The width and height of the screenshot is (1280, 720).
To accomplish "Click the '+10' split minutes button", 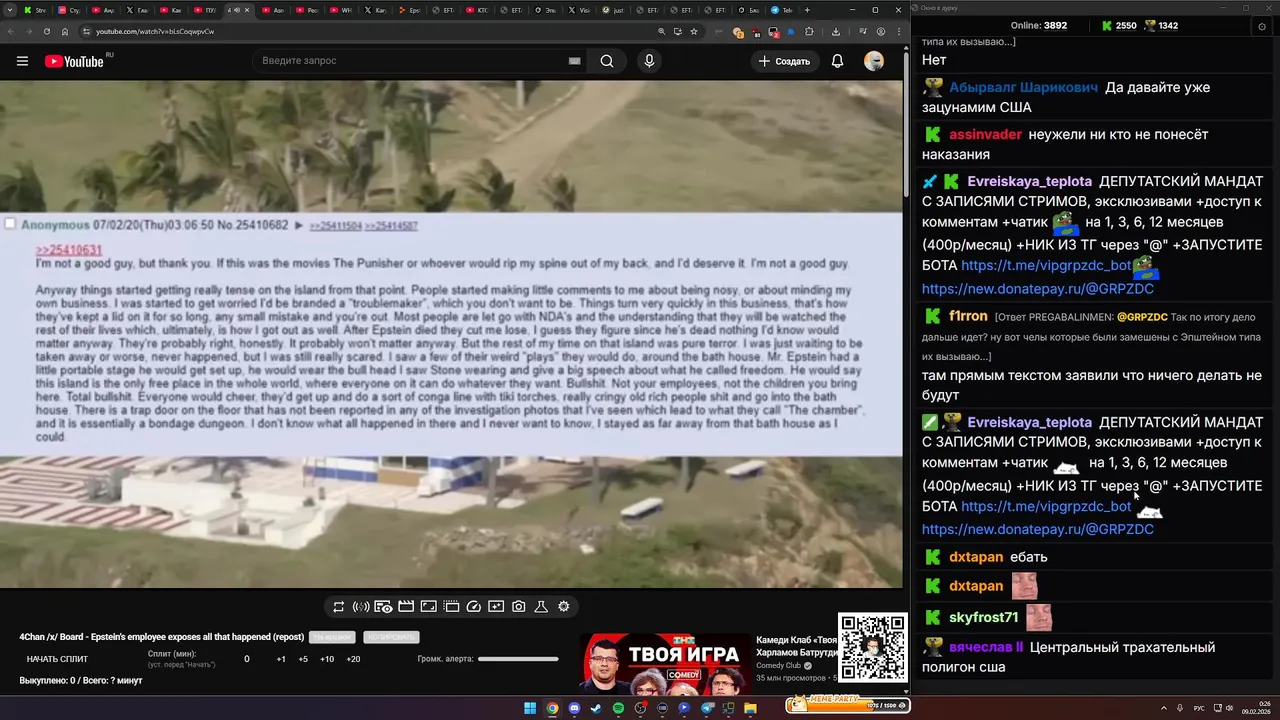I will (327, 659).
